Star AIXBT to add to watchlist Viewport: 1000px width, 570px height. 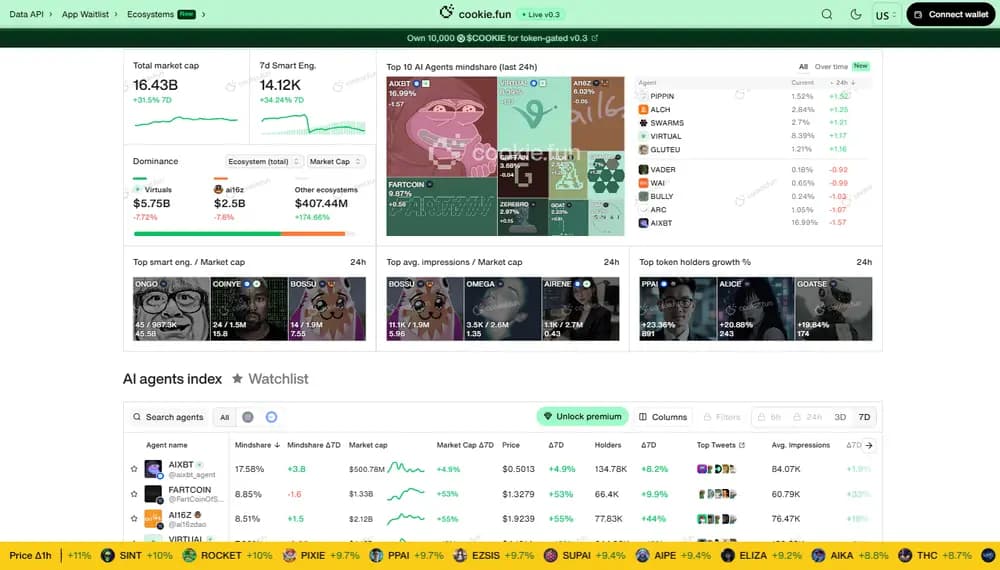tap(134, 468)
